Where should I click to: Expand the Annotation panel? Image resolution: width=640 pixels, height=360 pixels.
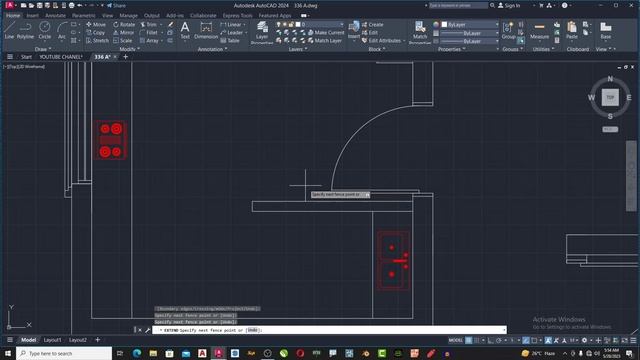tap(212, 49)
